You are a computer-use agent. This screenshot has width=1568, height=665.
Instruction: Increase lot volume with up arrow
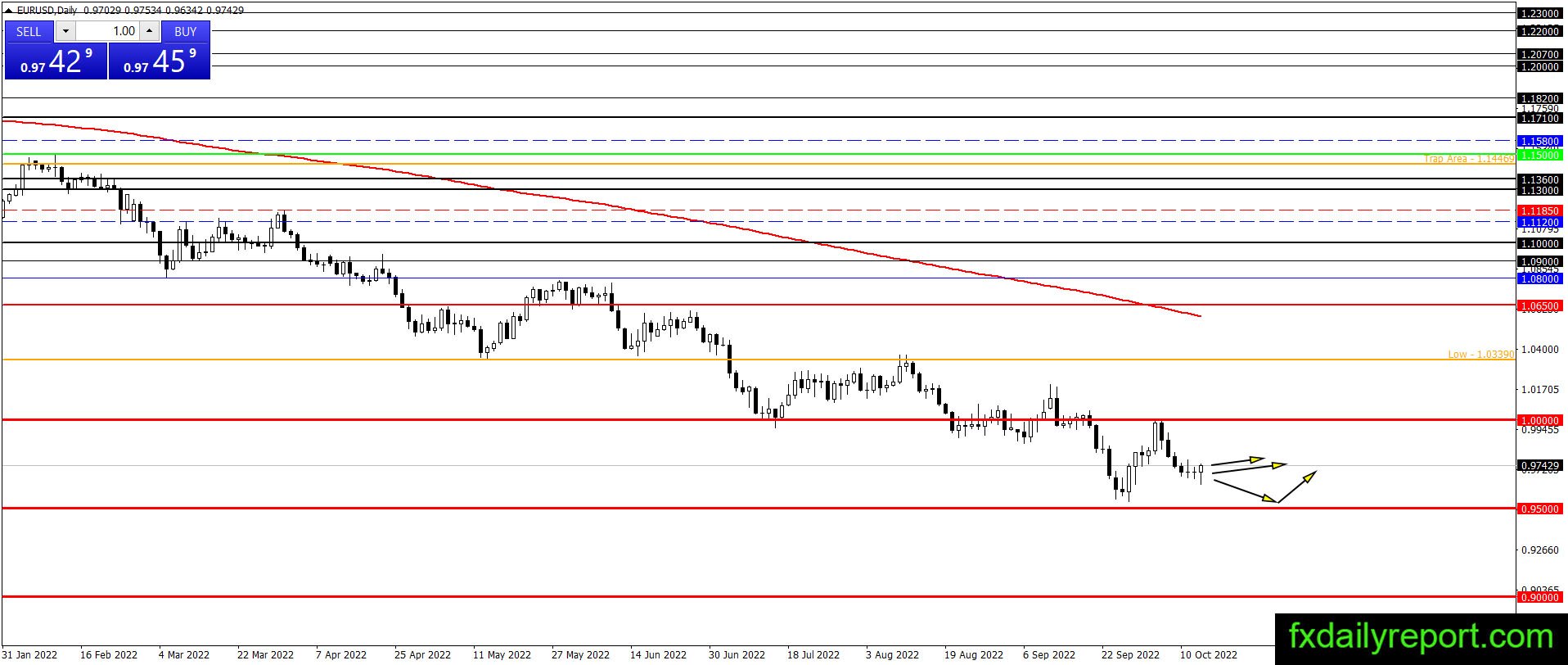coord(149,31)
